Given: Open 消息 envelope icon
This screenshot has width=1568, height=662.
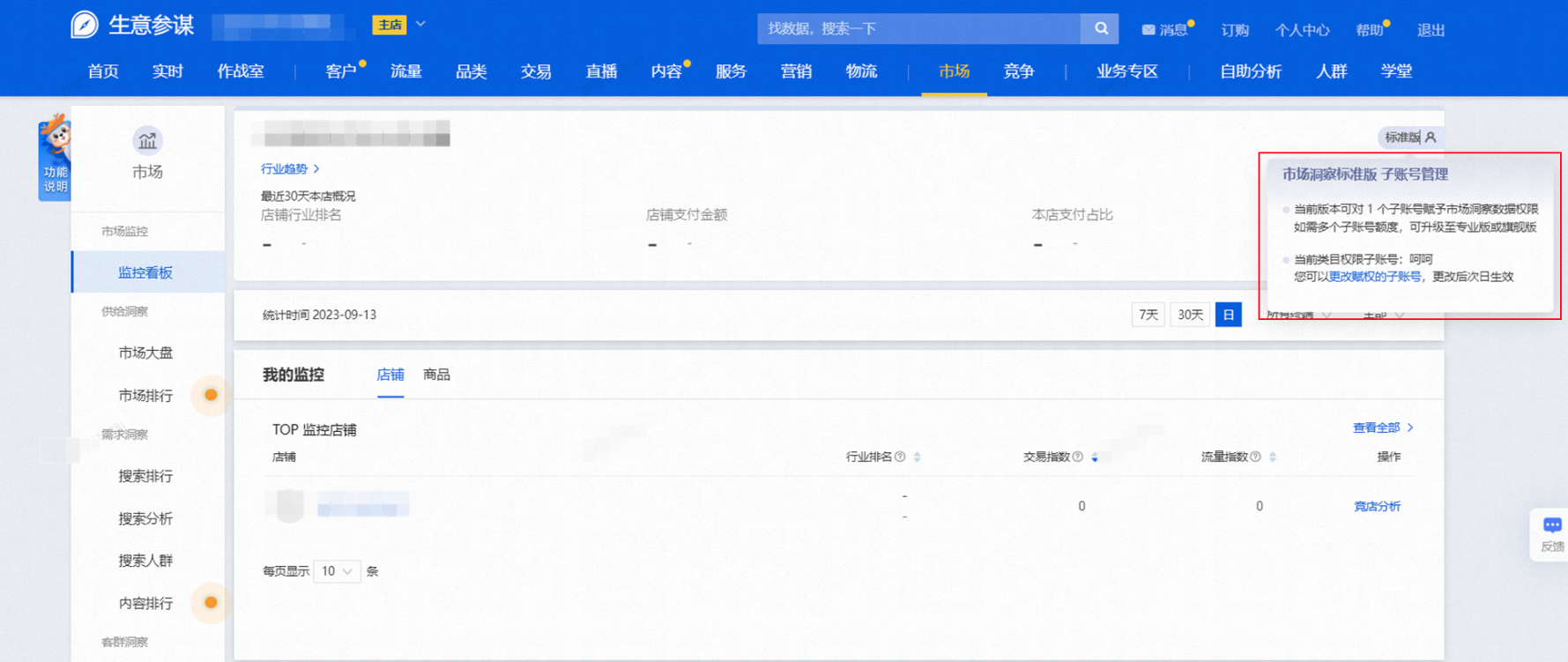Looking at the screenshot, I should (x=1148, y=30).
